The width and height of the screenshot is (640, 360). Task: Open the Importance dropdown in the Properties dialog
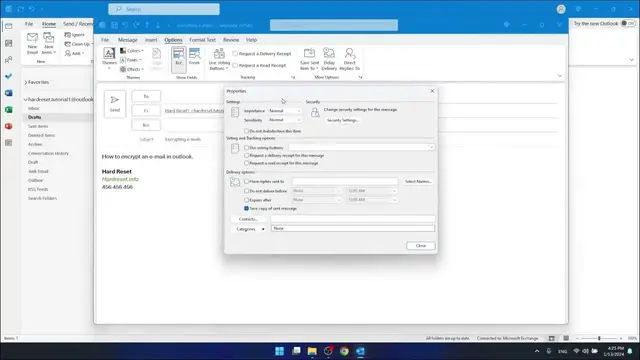(x=284, y=111)
